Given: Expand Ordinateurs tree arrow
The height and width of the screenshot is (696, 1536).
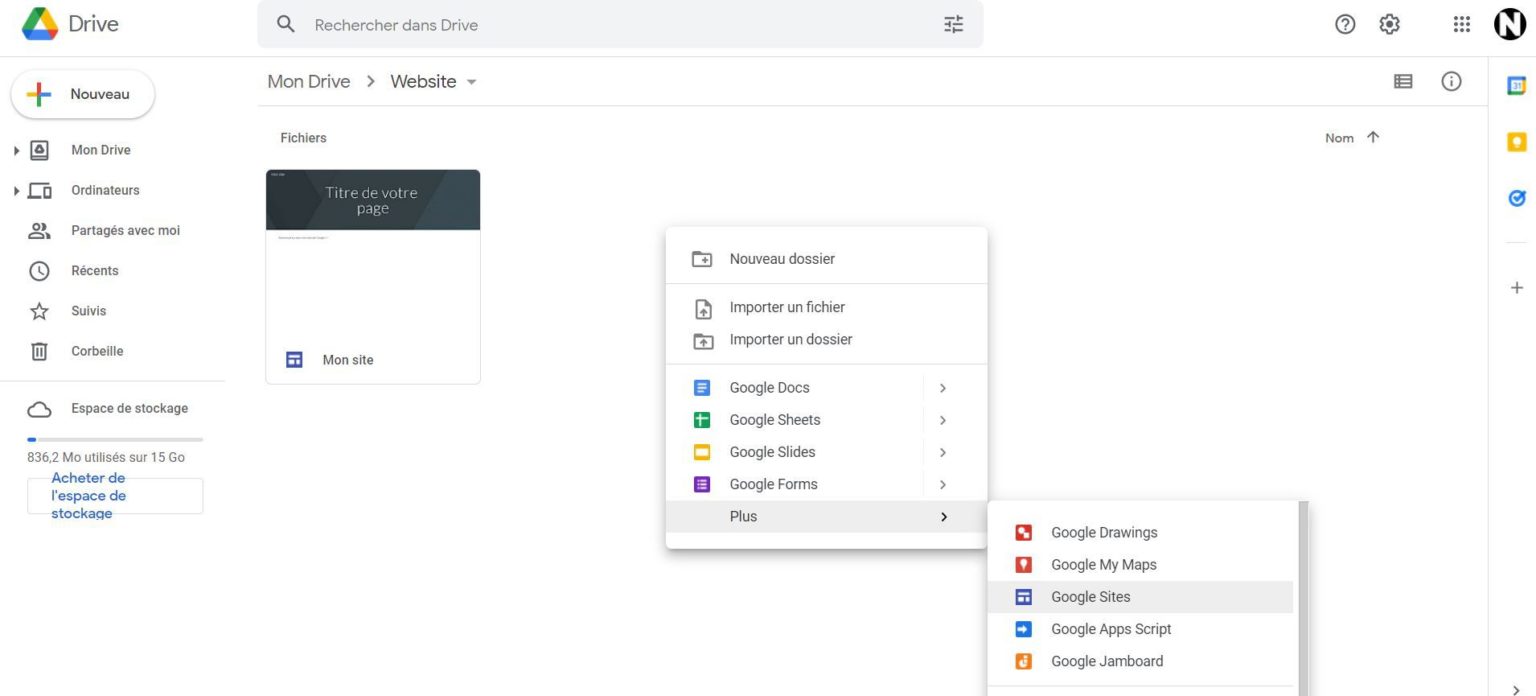Looking at the screenshot, I should point(16,190).
